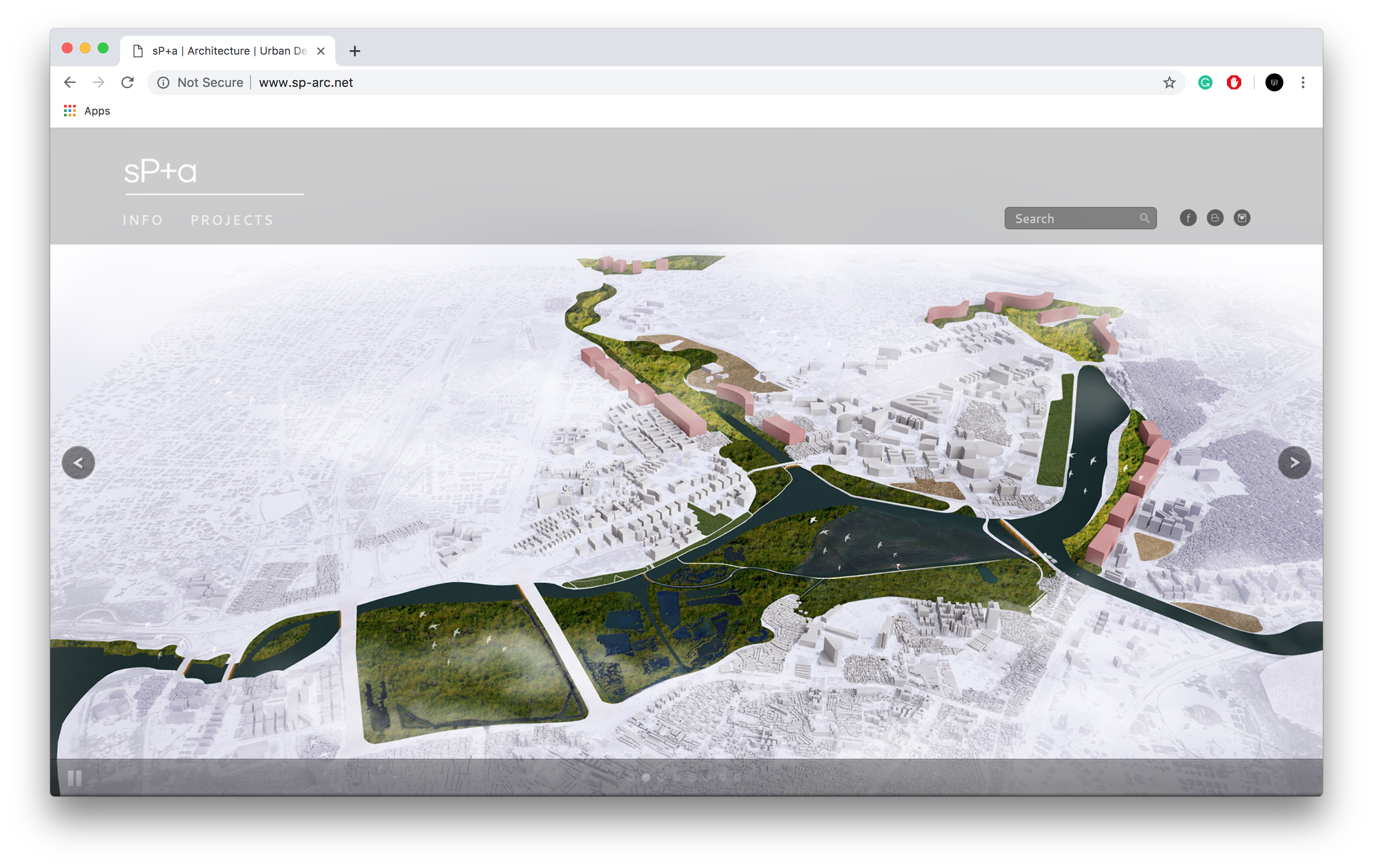Open the red stop-hand adblock extension

point(1235,83)
